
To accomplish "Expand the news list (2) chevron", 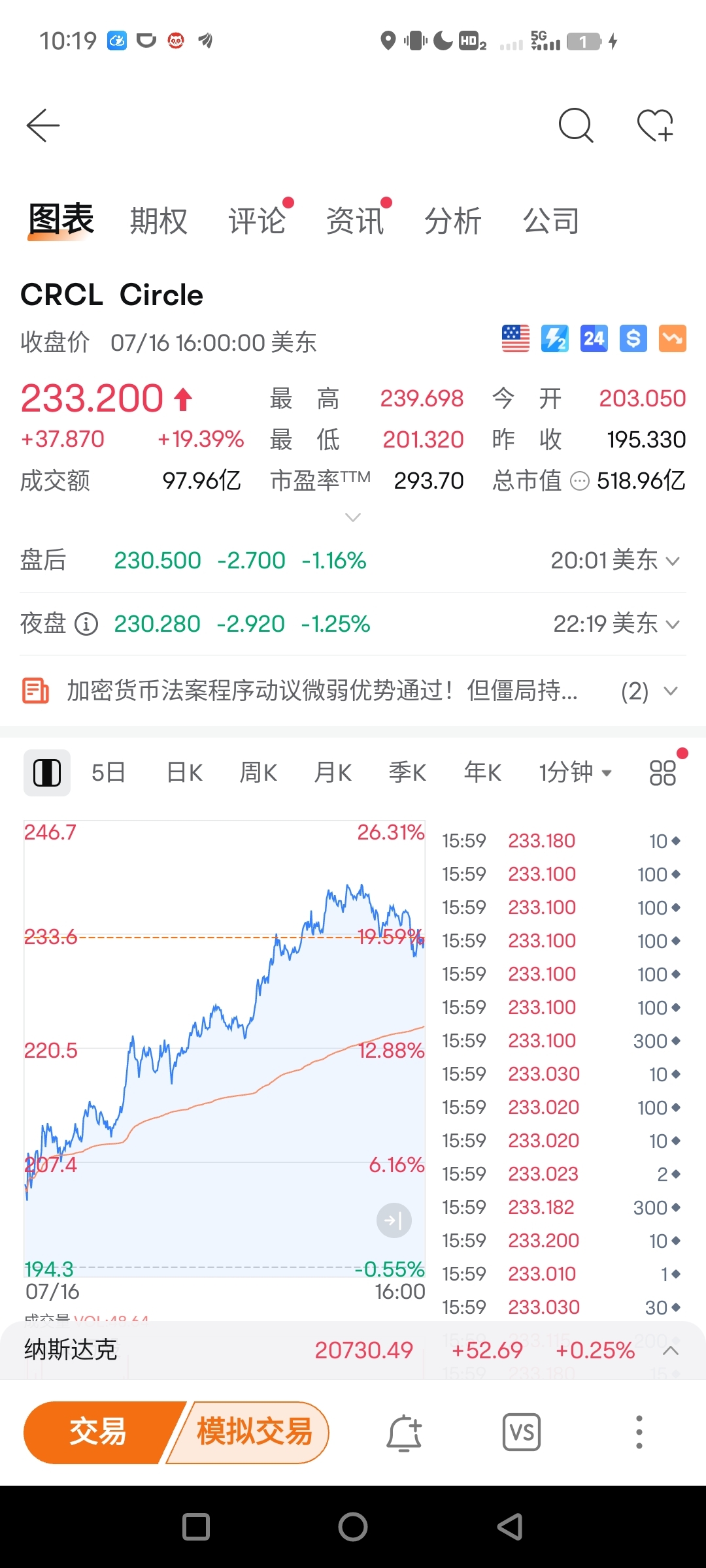I will click(671, 691).
